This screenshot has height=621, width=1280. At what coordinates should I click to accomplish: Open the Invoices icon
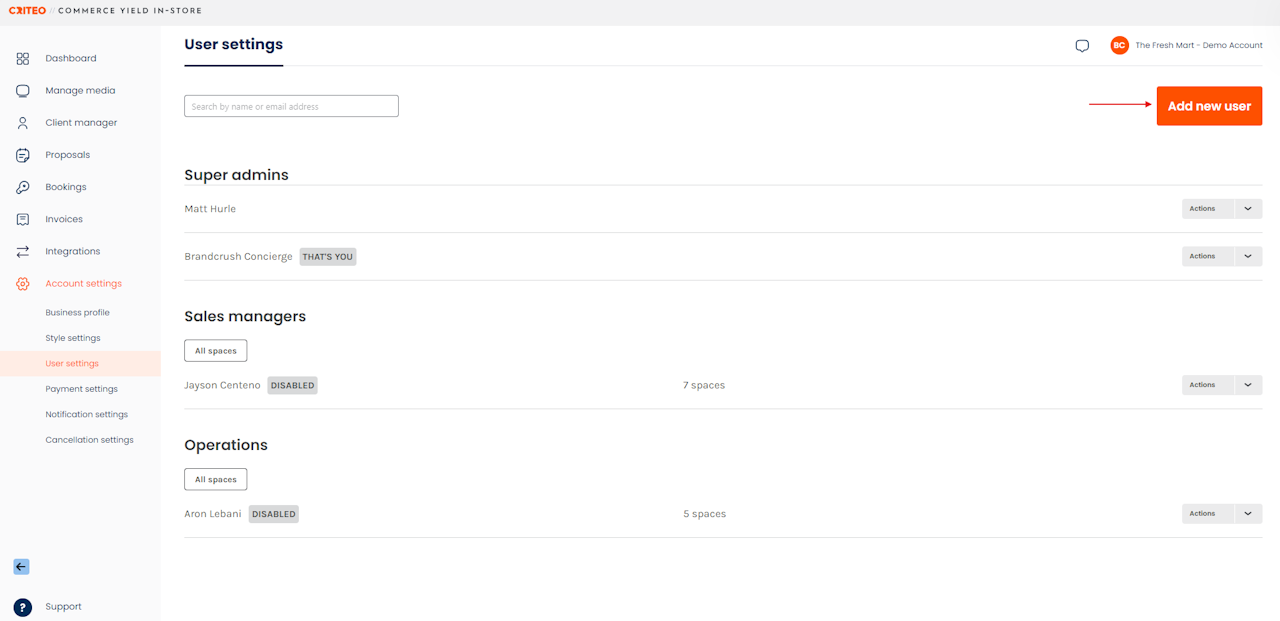tap(22, 219)
